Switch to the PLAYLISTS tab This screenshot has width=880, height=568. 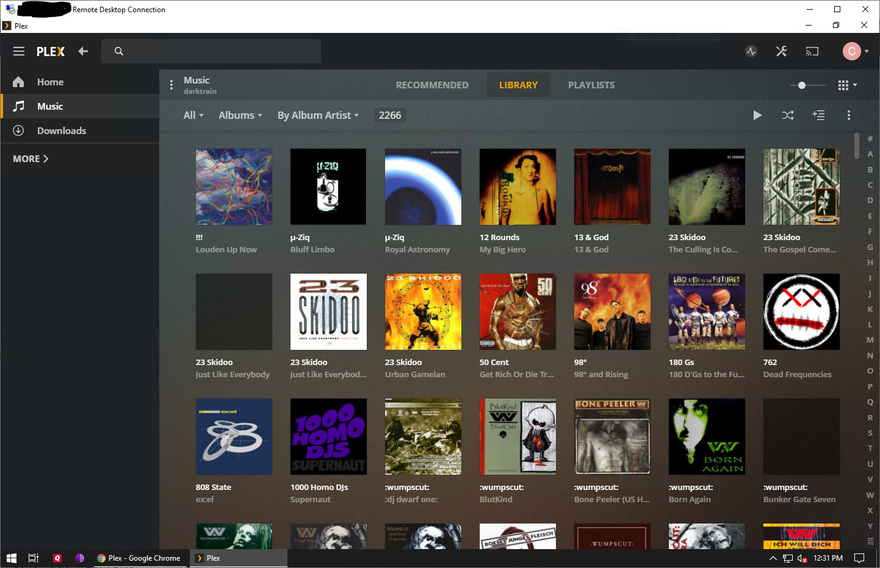click(591, 85)
